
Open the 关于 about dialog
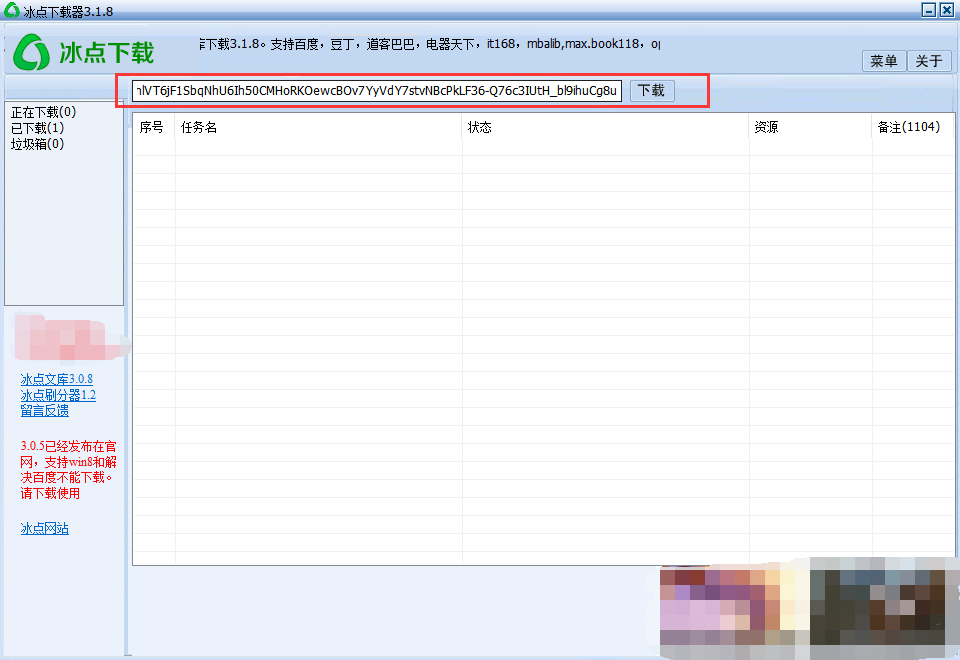pyautogui.click(x=929, y=61)
